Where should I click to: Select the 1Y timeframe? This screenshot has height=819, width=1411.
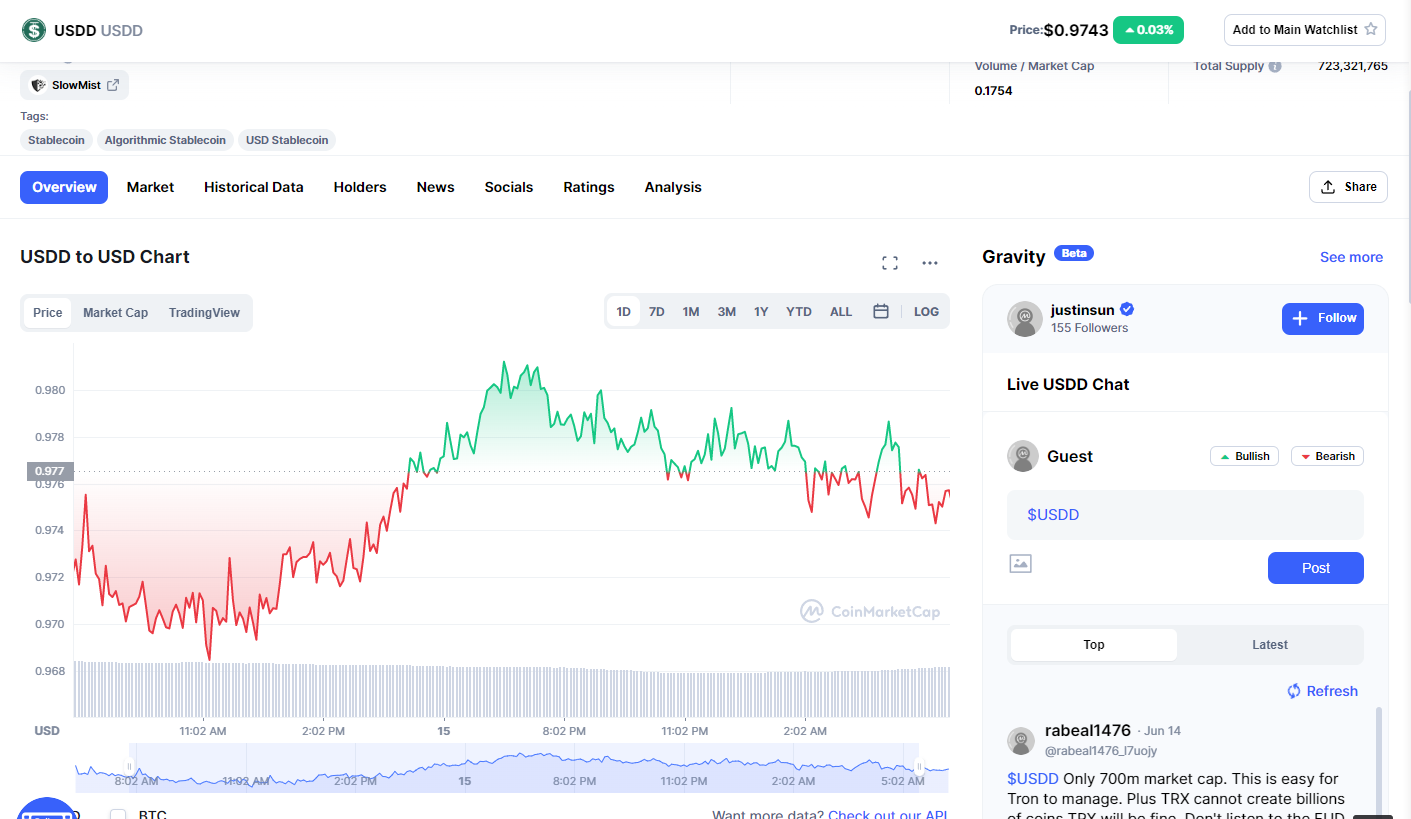tap(761, 311)
